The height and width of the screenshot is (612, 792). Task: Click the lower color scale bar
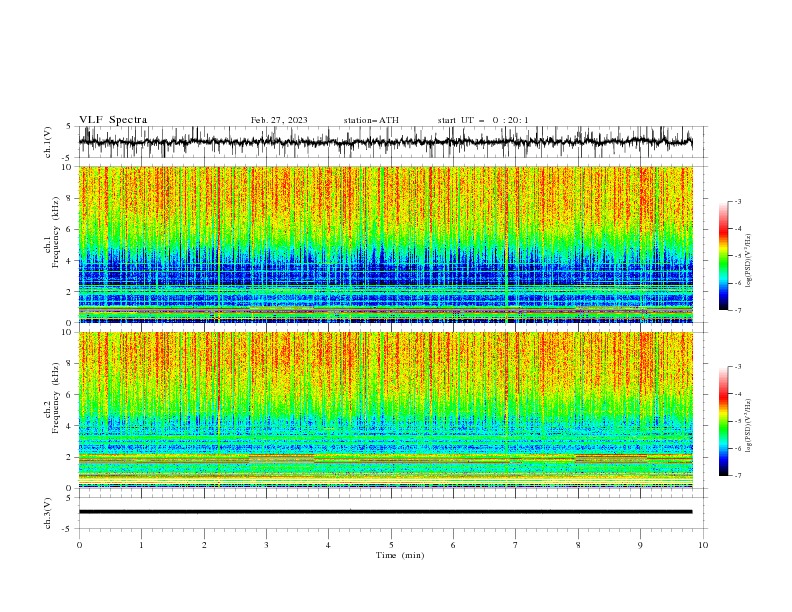click(x=723, y=421)
